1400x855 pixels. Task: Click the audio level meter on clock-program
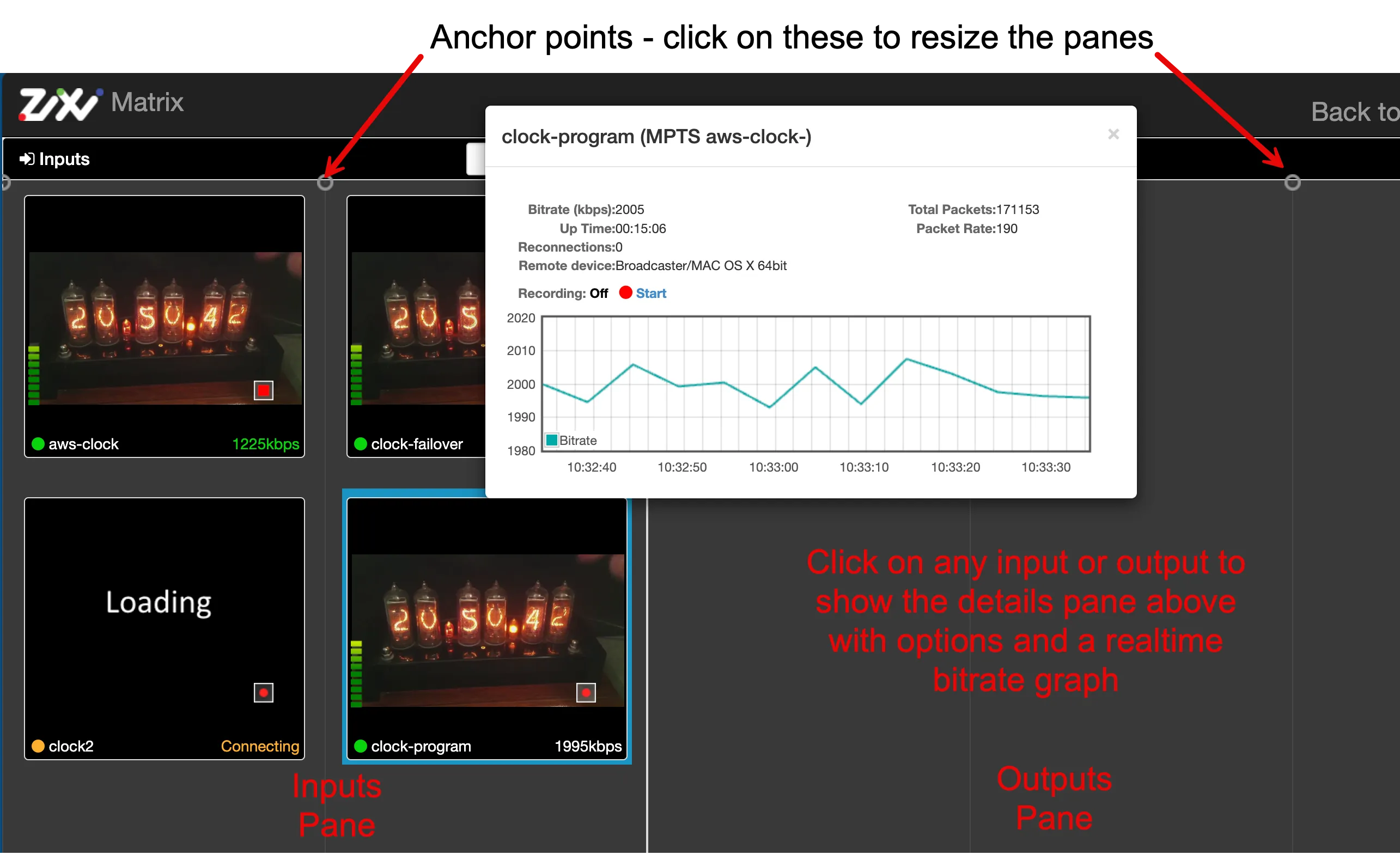coord(356,674)
